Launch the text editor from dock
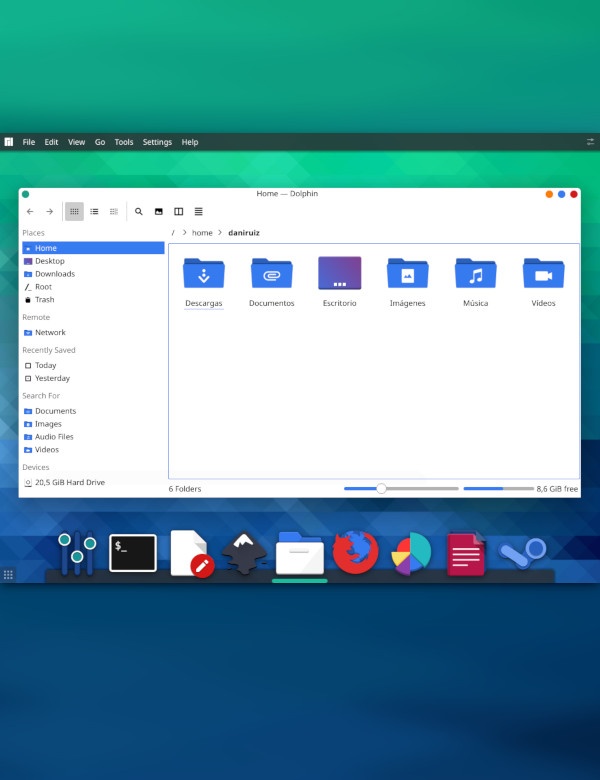This screenshot has height=780, width=600. (192, 553)
